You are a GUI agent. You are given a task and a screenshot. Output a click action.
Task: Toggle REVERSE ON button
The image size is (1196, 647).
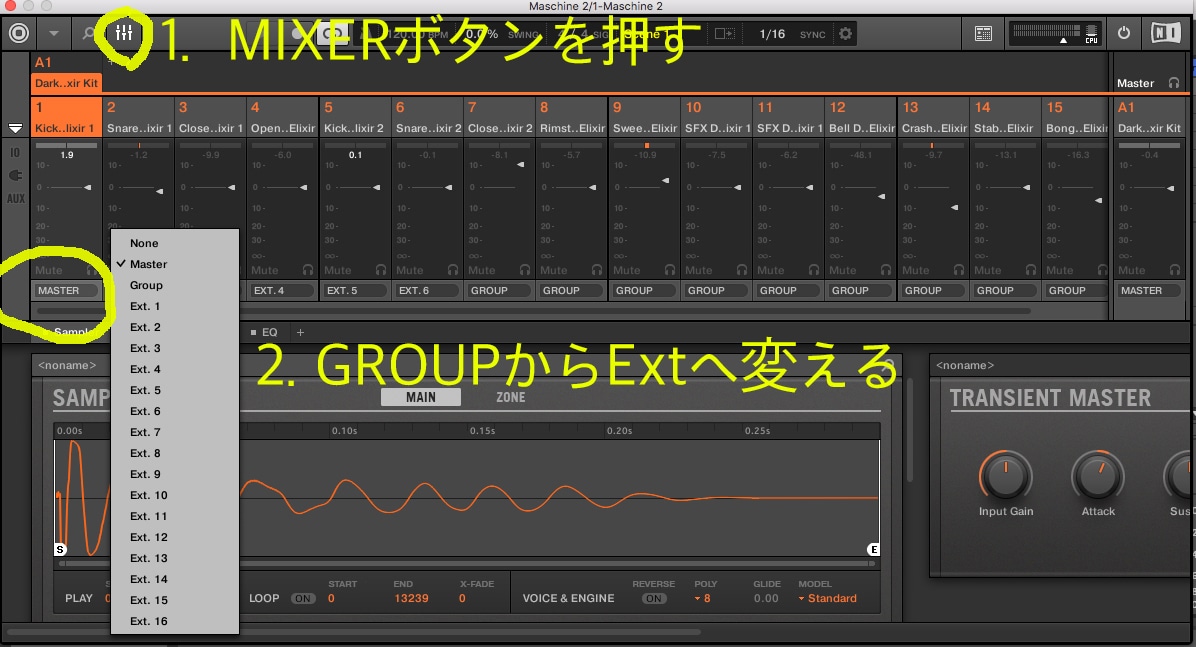654,599
